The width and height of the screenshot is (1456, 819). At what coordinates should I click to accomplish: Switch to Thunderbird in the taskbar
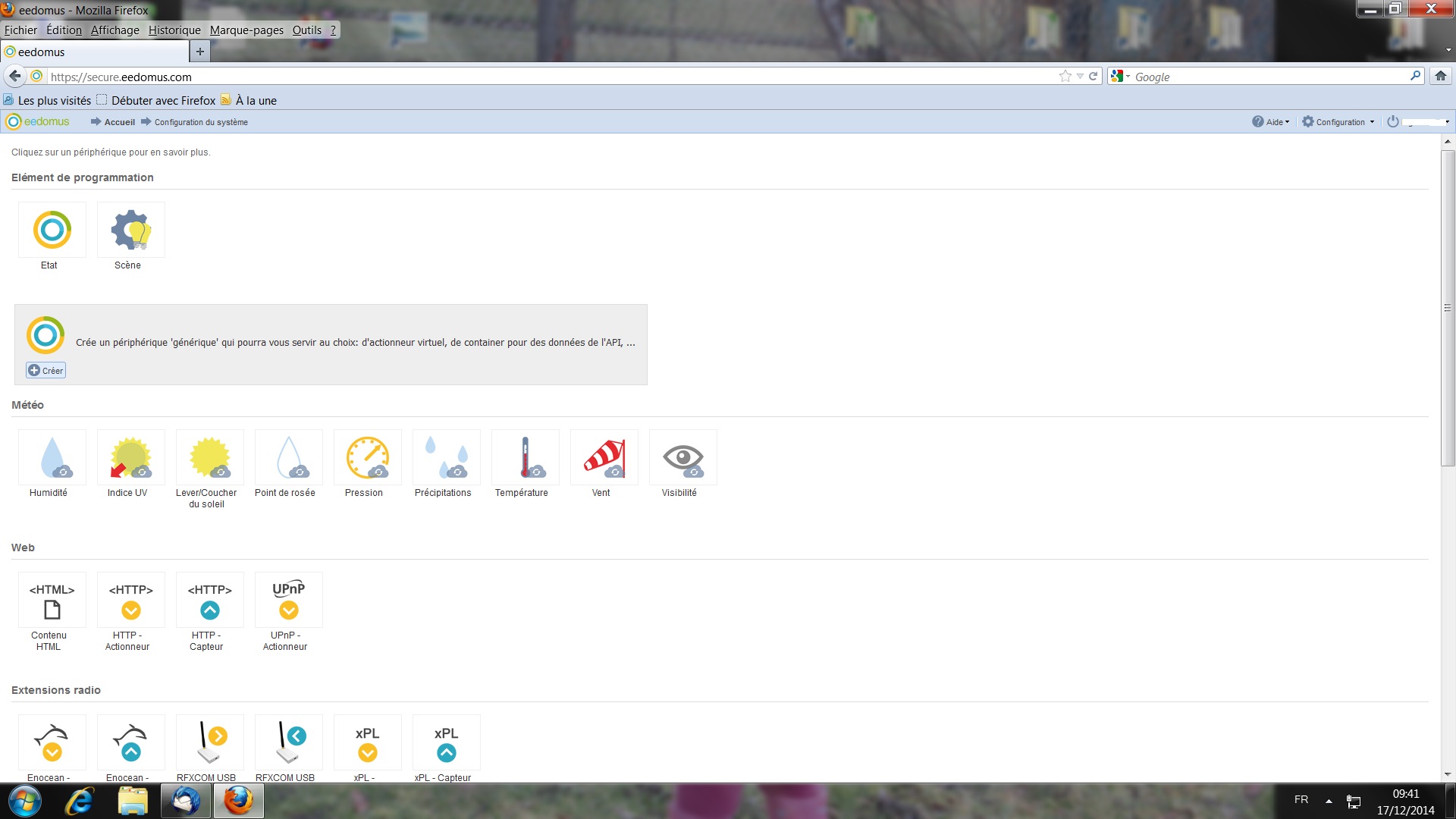click(x=186, y=801)
